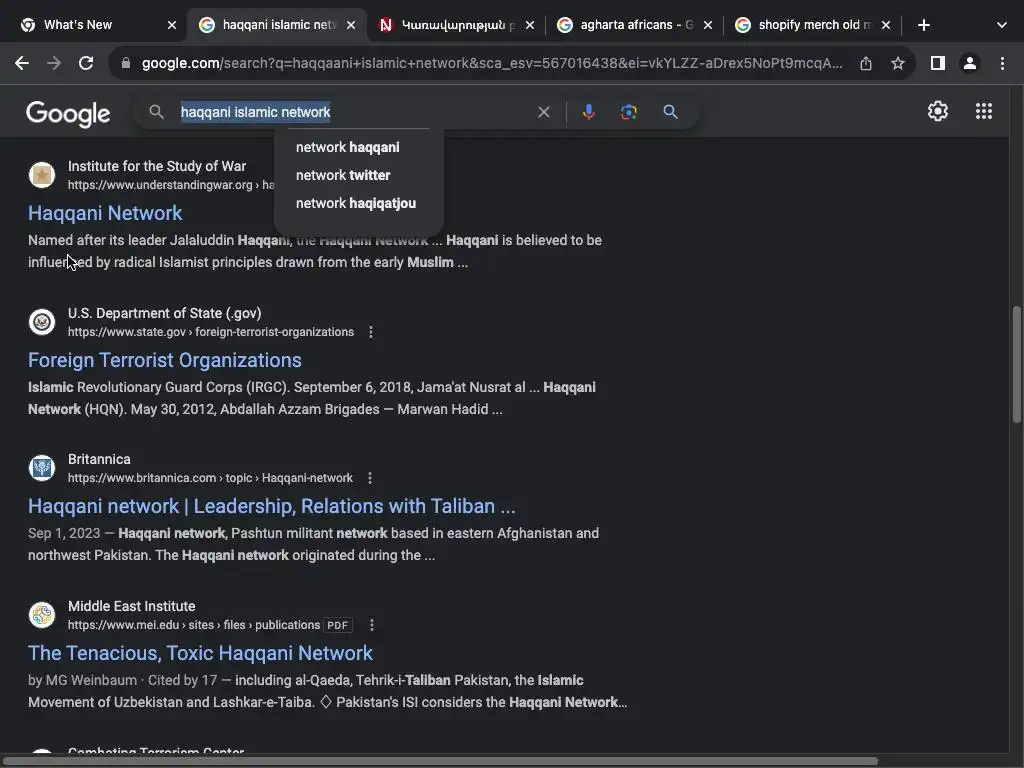Go back to the previous page
The width and height of the screenshot is (1024, 768).
tap(22, 63)
